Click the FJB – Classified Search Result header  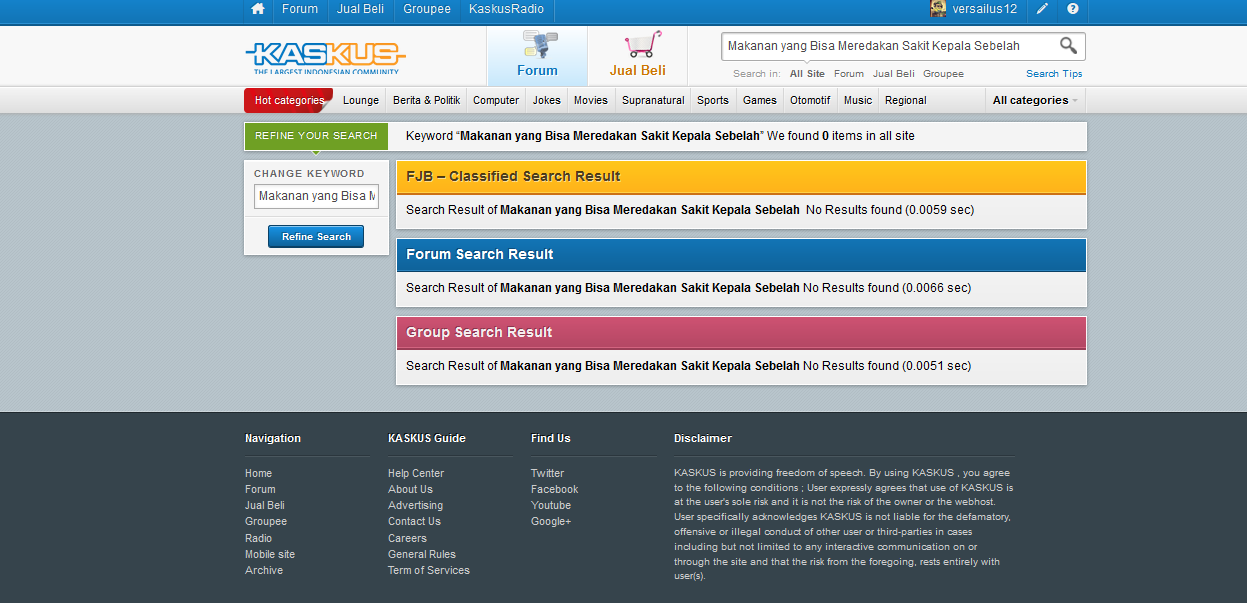tap(741, 177)
